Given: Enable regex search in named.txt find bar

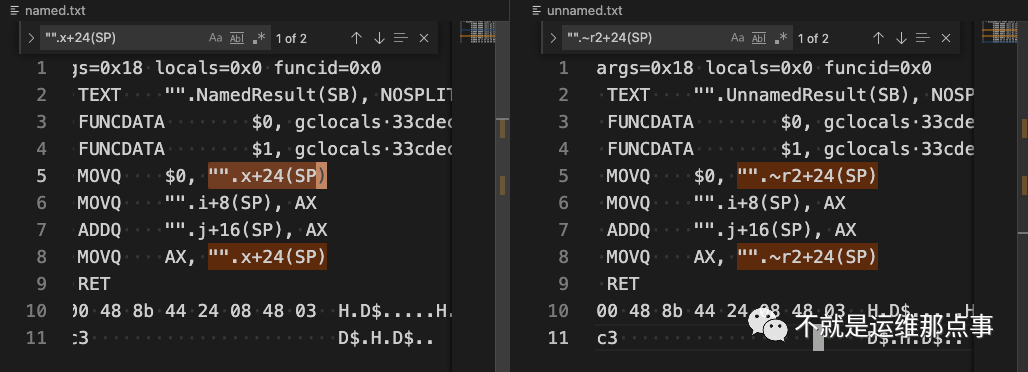Looking at the screenshot, I should pyautogui.click(x=258, y=38).
